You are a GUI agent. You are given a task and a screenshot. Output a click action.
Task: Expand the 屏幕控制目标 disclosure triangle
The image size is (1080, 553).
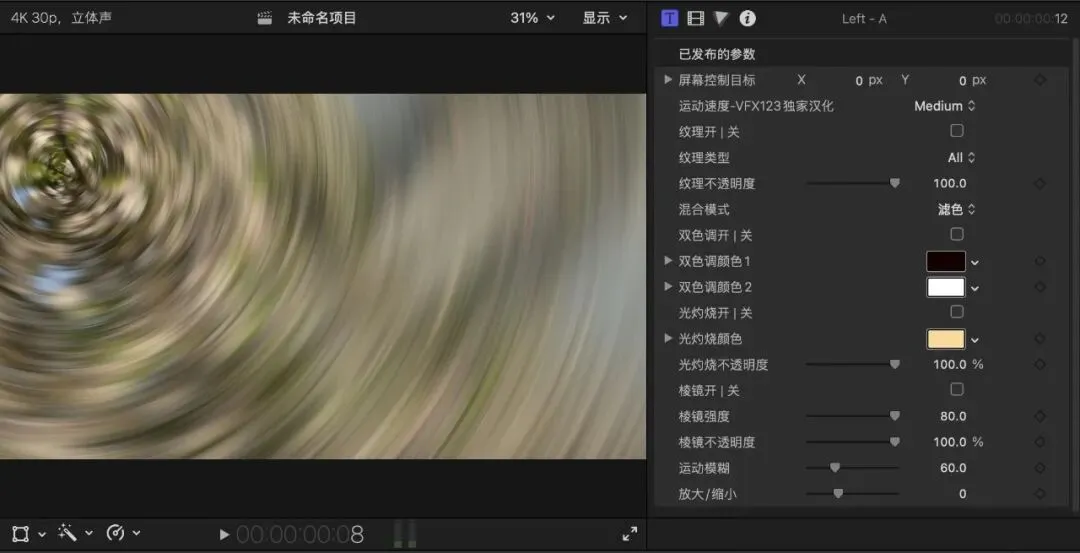point(667,80)
